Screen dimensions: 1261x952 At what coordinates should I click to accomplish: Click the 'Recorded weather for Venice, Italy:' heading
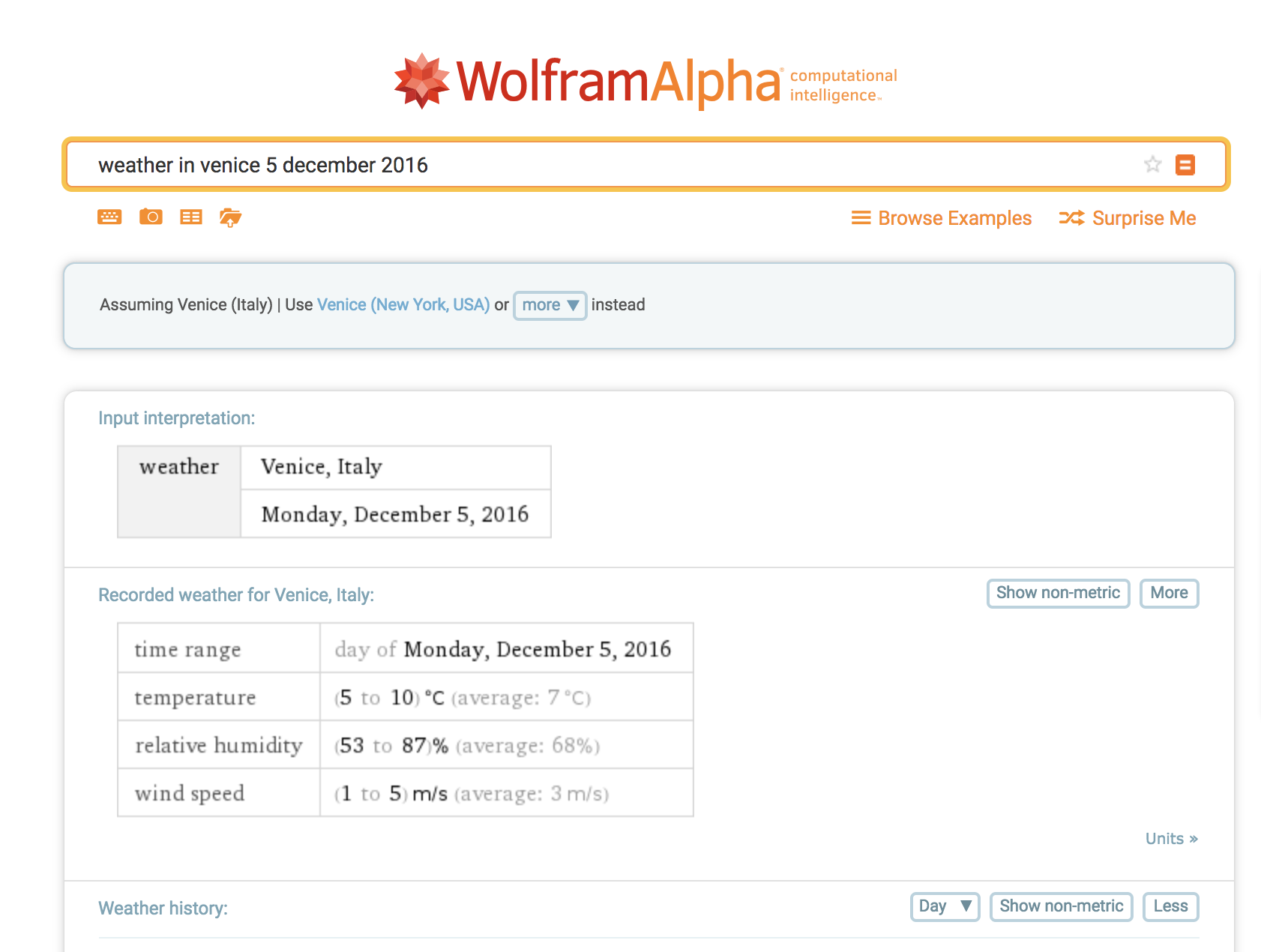(236, 595)
